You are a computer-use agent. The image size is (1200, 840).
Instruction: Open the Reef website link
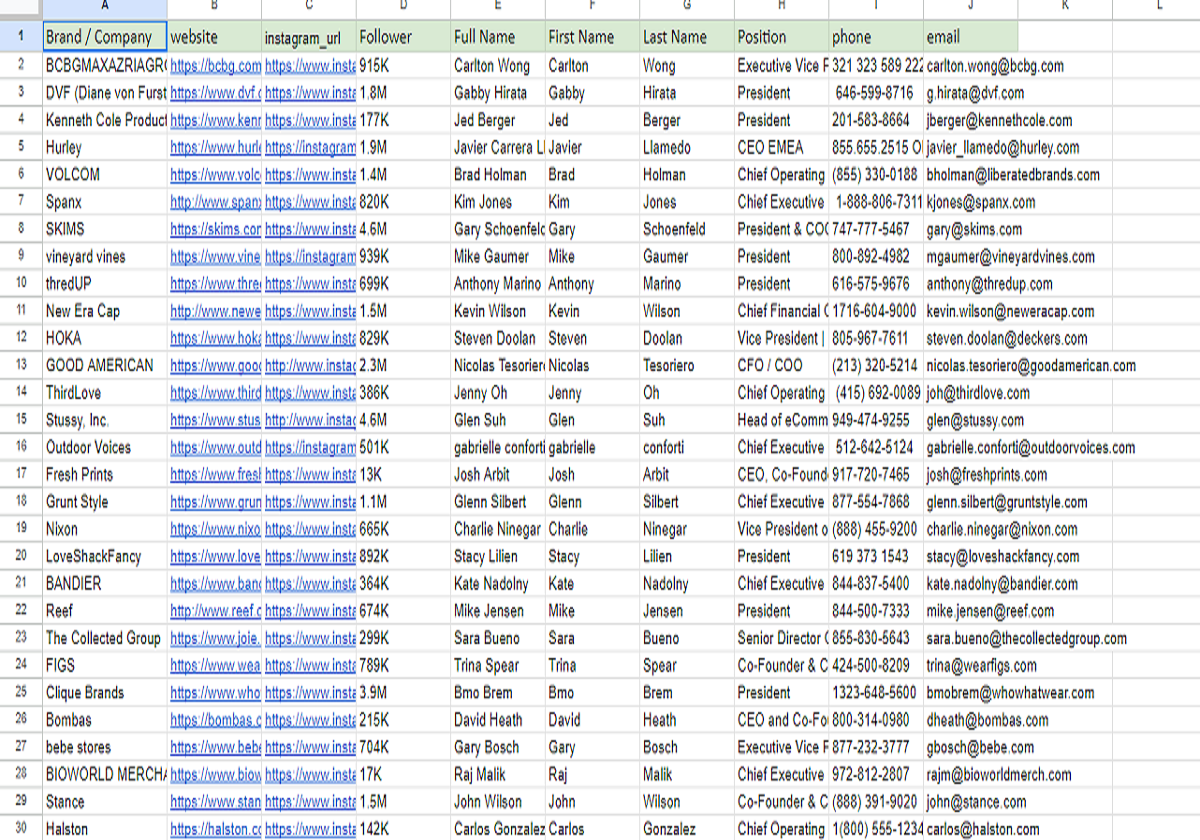pyautogui.click(x=216, y=610)
